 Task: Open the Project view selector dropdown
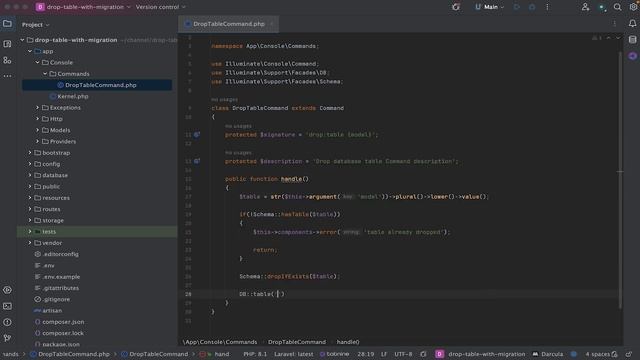pos(36,24)
